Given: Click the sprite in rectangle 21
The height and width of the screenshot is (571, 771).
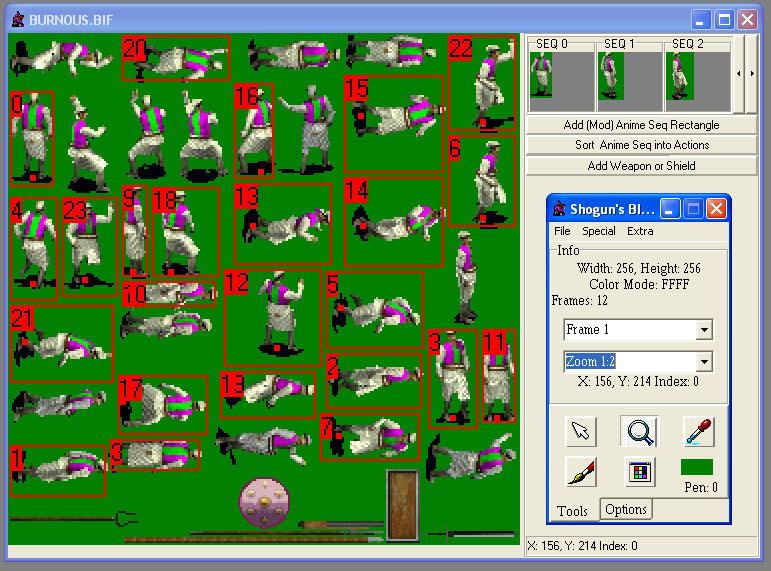Looking at the screenshot, I should 62,344.
